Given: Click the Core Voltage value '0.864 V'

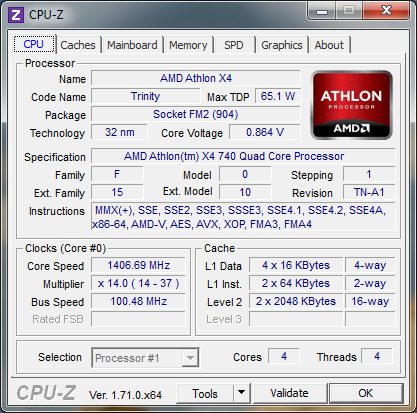Looking at the screenshot, I should [265, 132].
